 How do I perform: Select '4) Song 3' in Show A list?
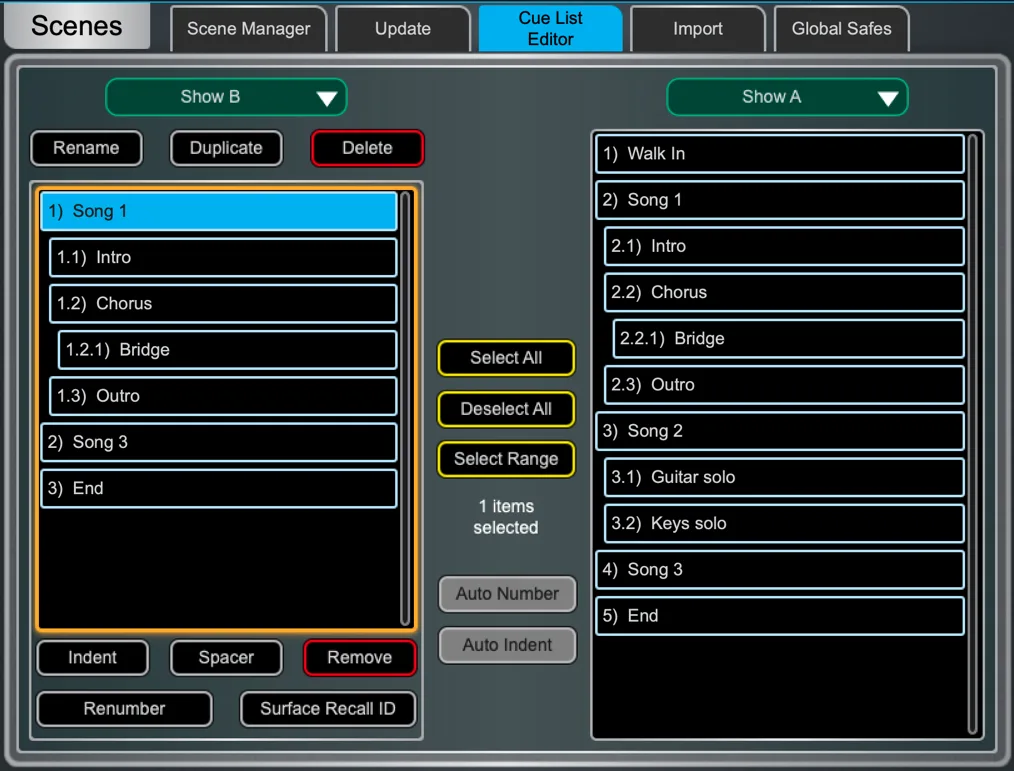click(x=780, y=570)
